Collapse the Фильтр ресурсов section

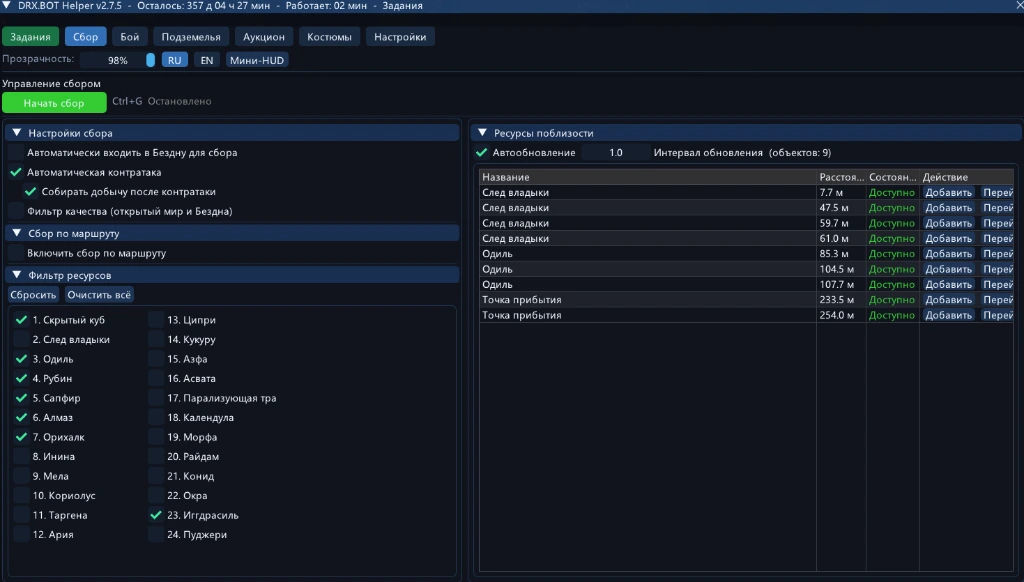(x=17, y=275)
